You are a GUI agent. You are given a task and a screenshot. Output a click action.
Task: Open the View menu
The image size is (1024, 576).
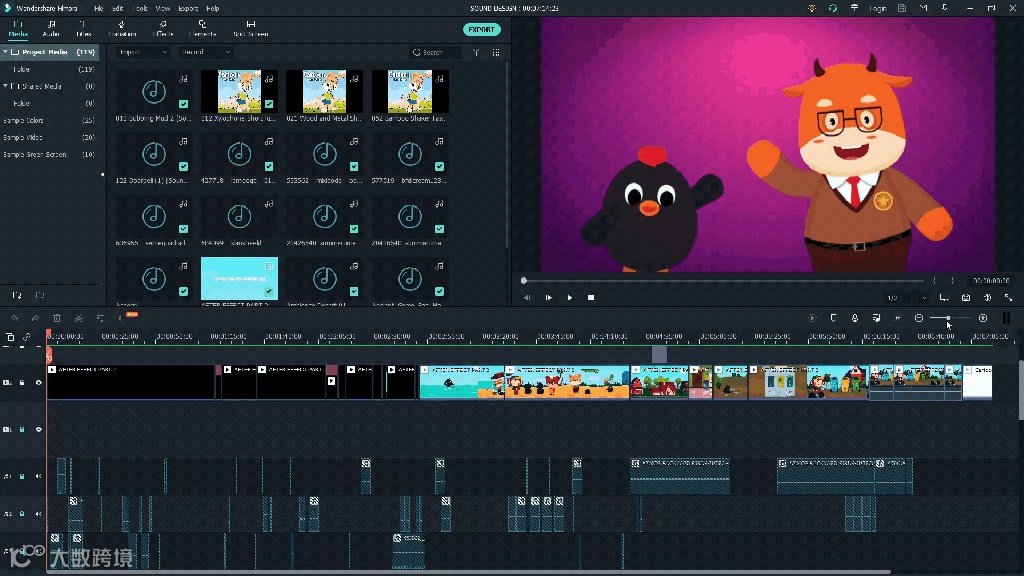tap(163, 8)
